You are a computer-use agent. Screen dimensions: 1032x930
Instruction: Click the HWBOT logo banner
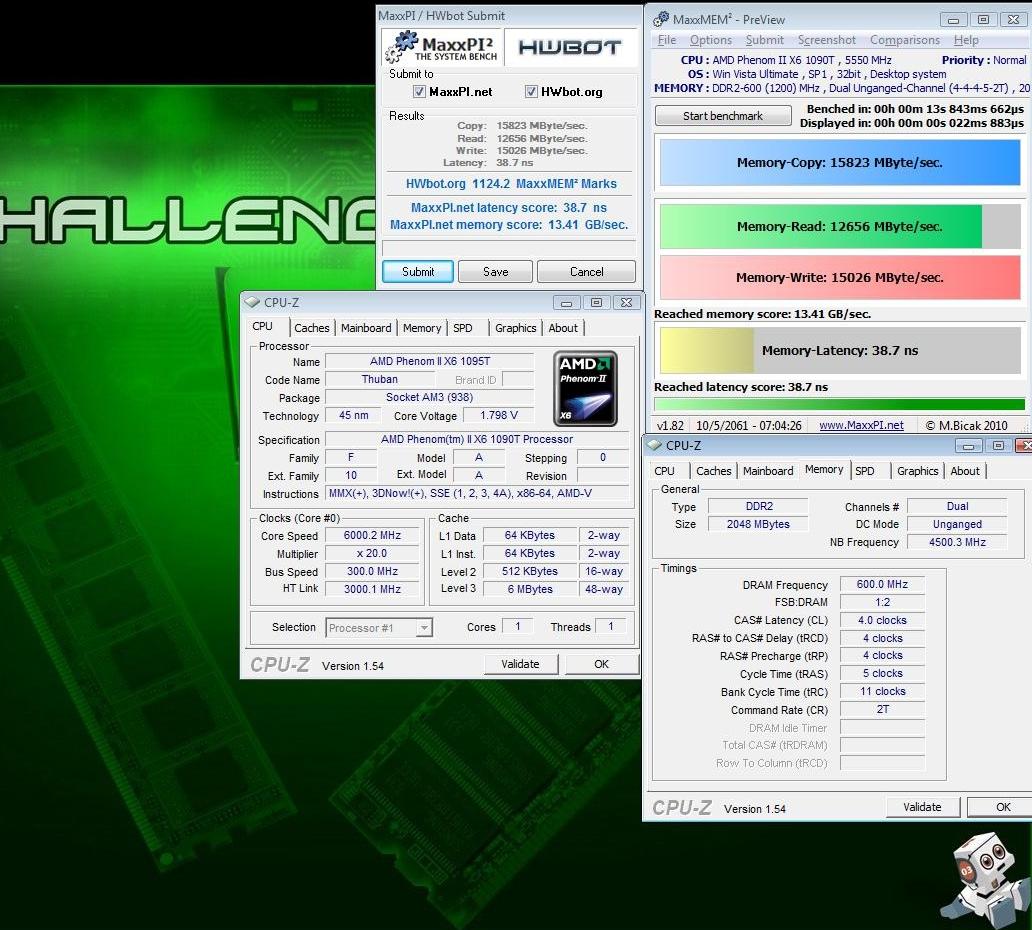point(570,47)
